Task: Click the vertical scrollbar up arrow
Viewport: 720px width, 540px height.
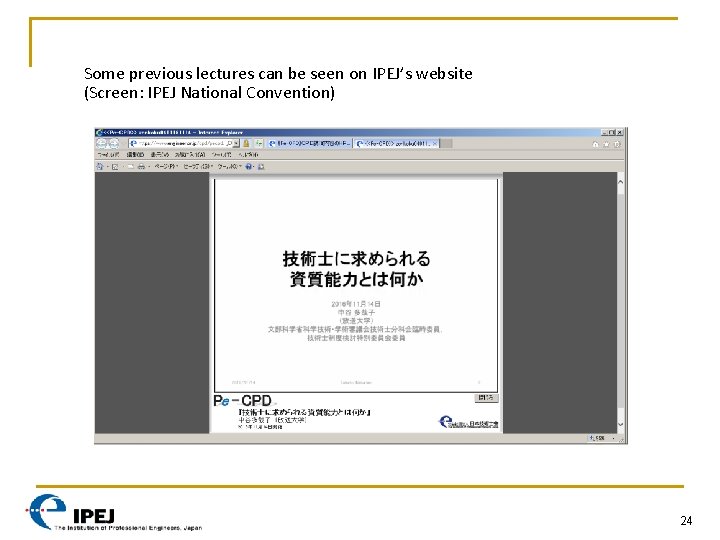Action: coord(620,182)
